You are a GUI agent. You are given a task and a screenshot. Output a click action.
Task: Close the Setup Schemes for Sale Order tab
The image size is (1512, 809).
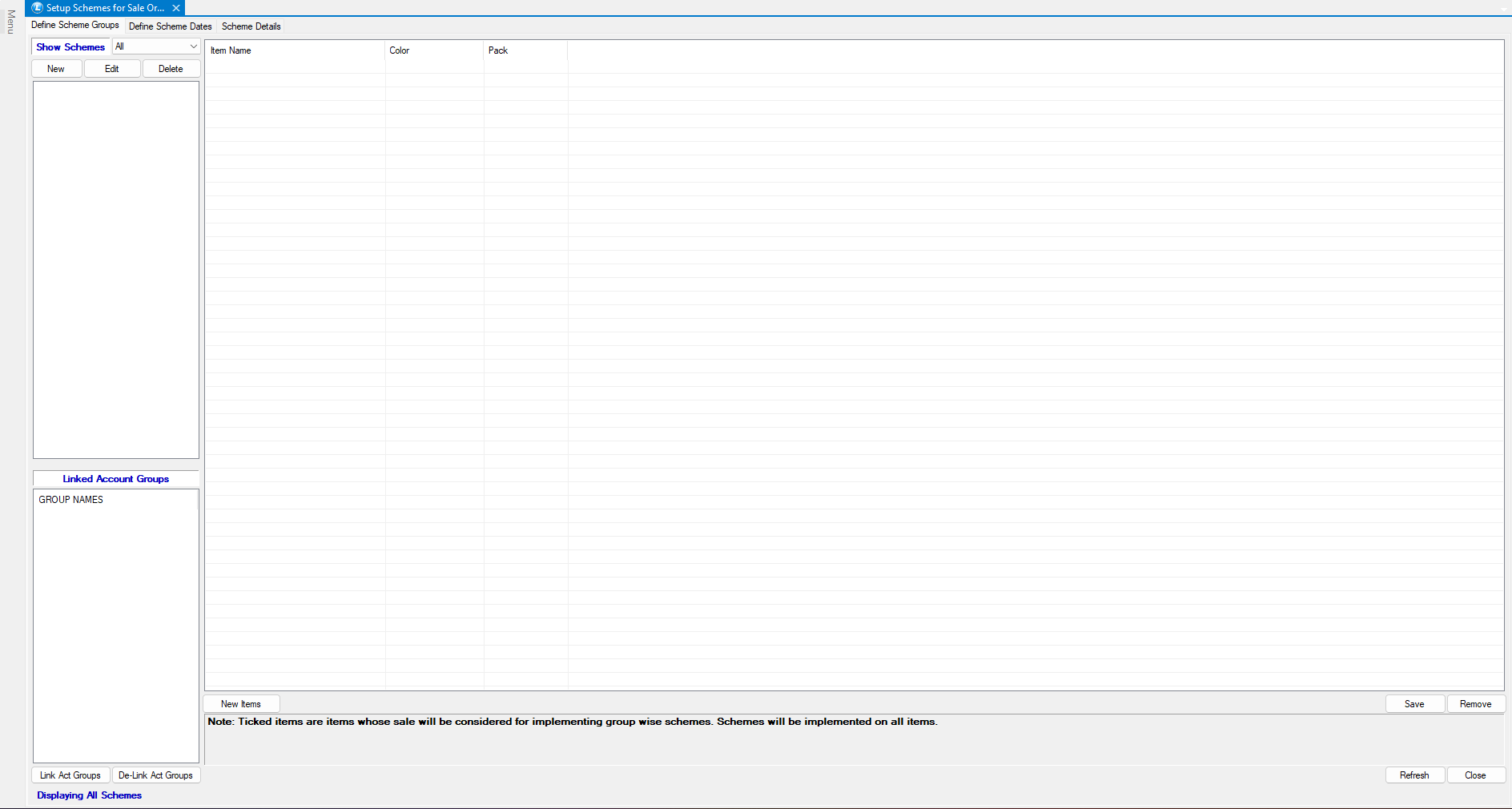point(176,8)
